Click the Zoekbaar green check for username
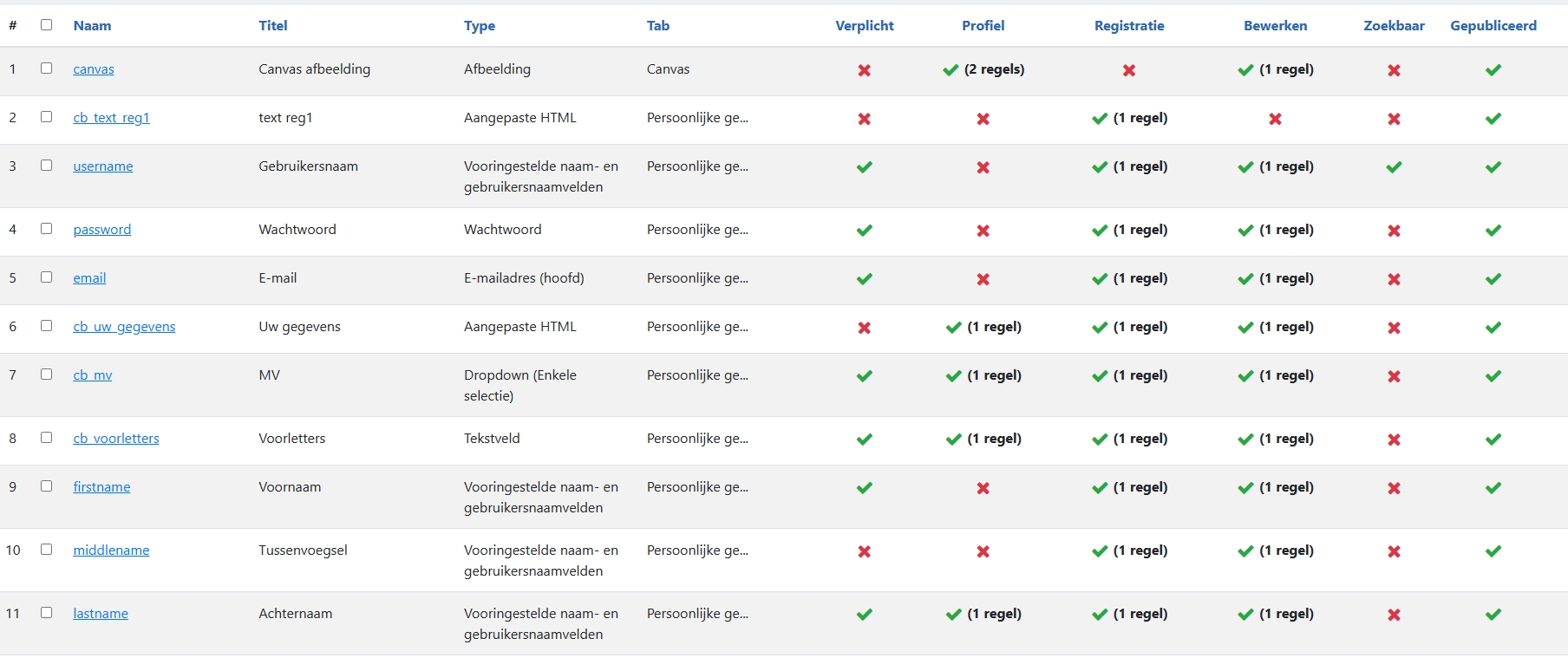Image resolution: width=1568 pixels, height=658 pixels. (1394, 167)
